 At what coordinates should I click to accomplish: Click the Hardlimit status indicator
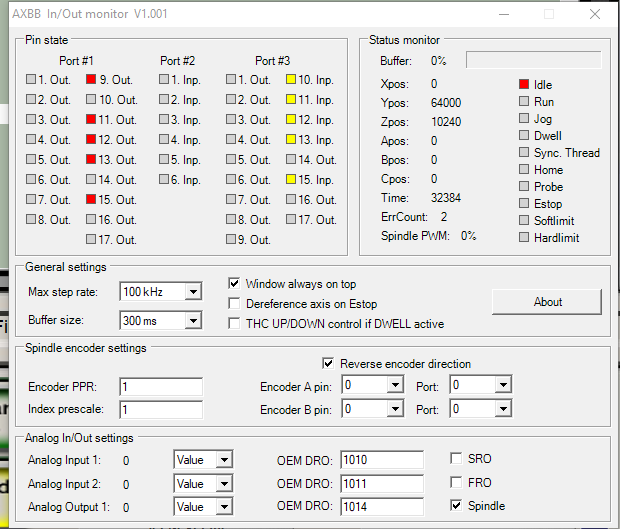(x=524, y=237)
